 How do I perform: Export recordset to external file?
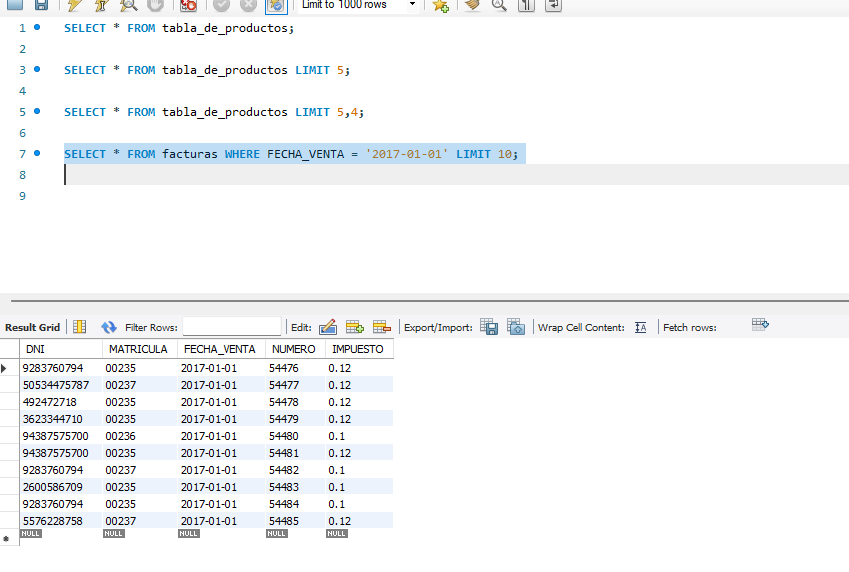489,327
